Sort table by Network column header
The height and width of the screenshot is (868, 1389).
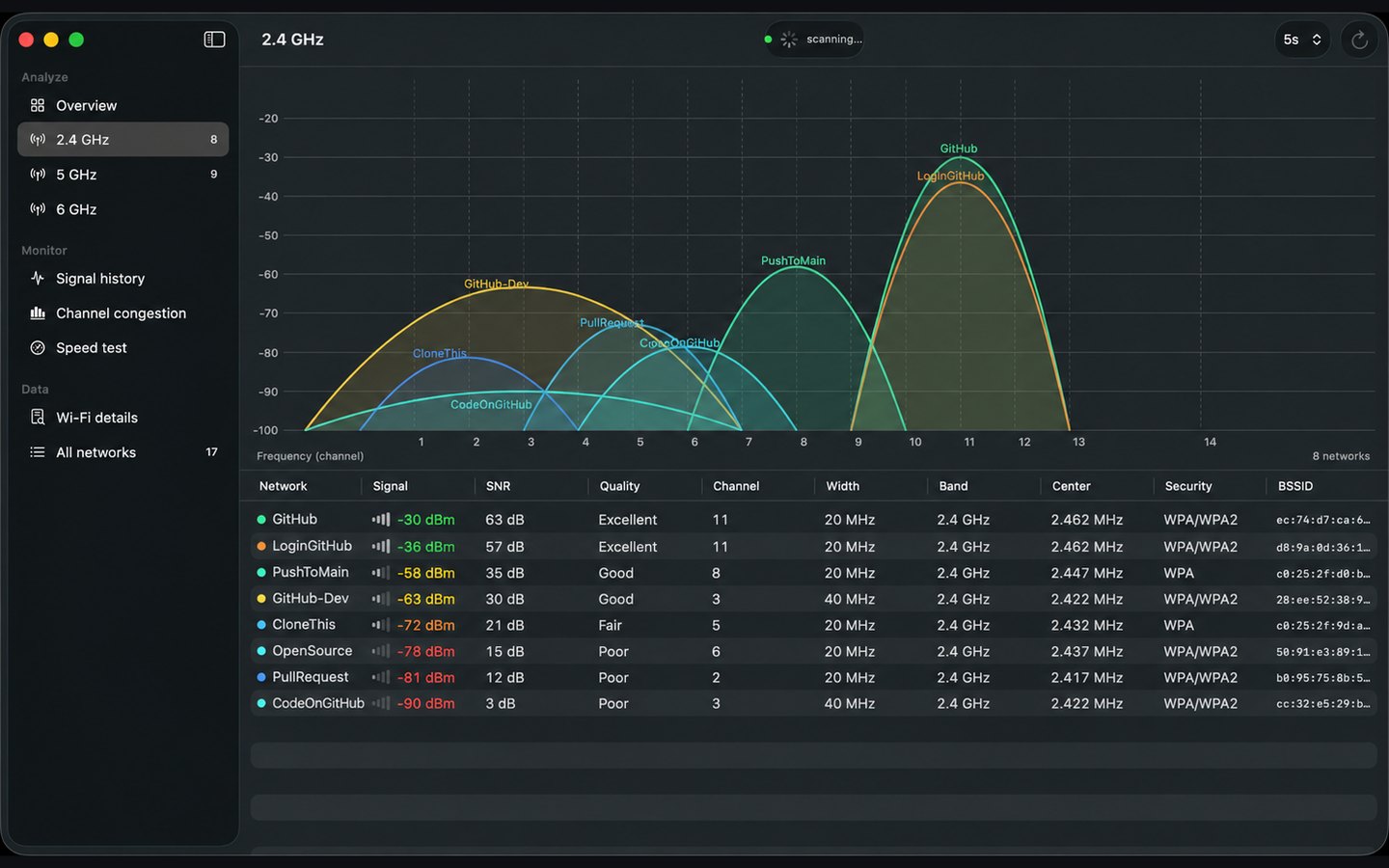click(x=283, y=486)
